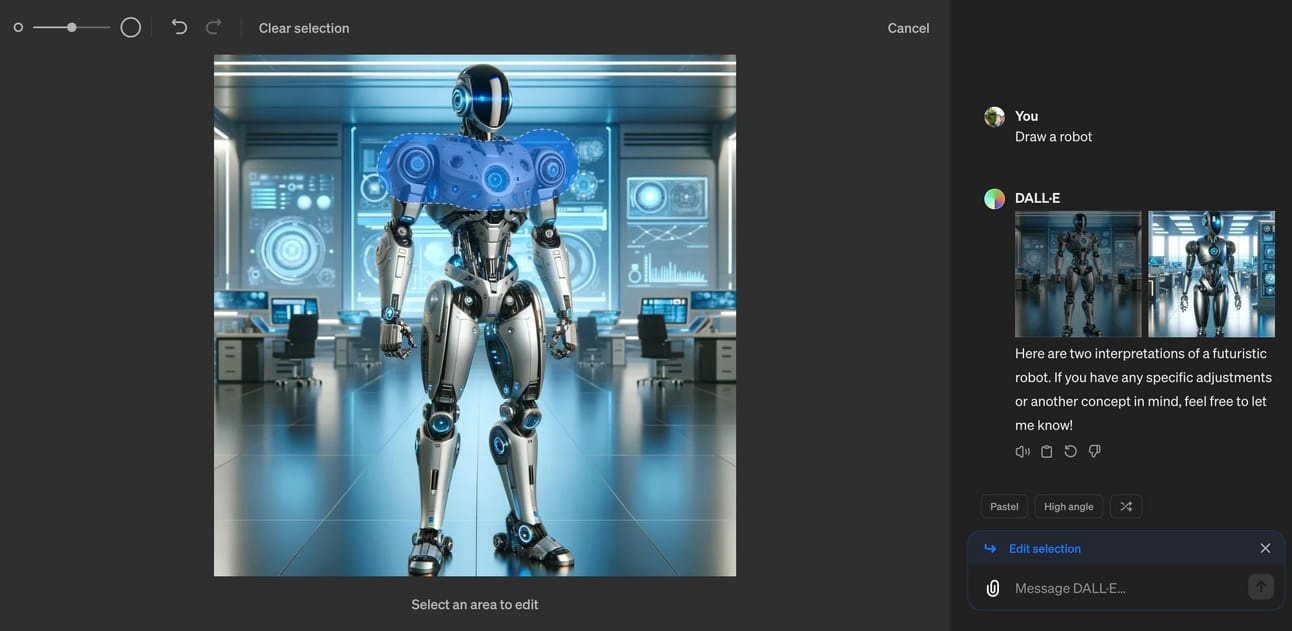
Task: Click the user profile avatar beside You
Action: (994, 117)
